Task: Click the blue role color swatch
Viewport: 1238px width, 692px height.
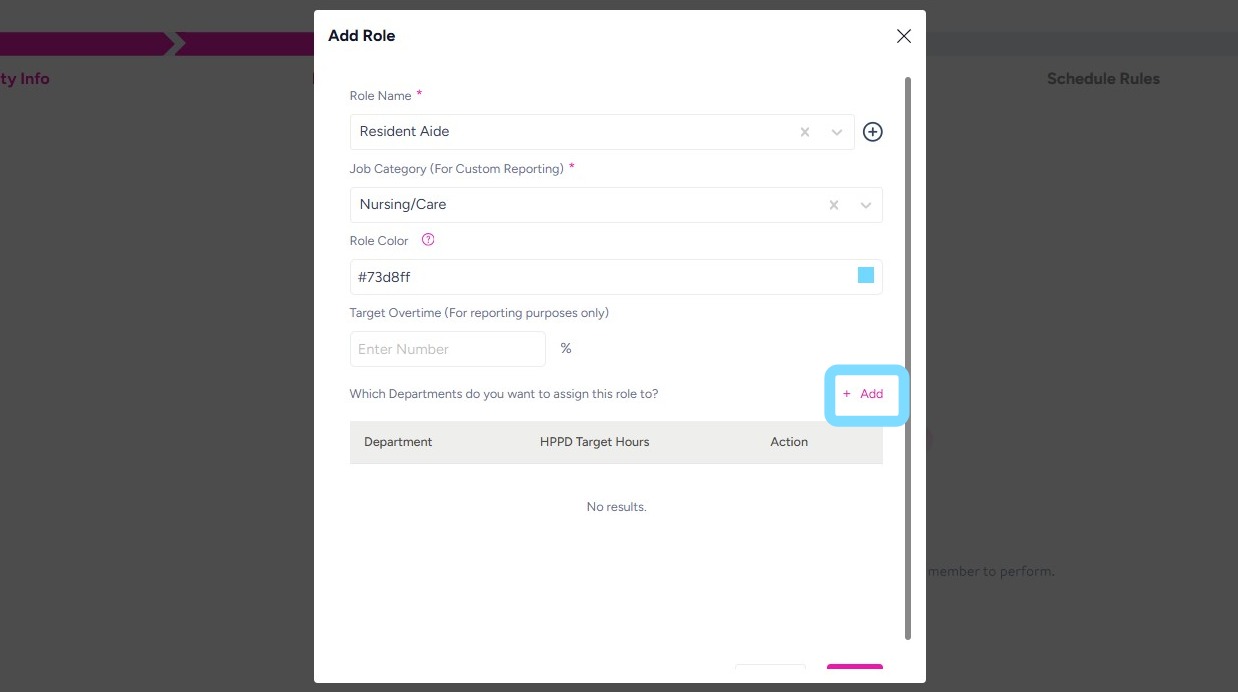Action: 866,276
